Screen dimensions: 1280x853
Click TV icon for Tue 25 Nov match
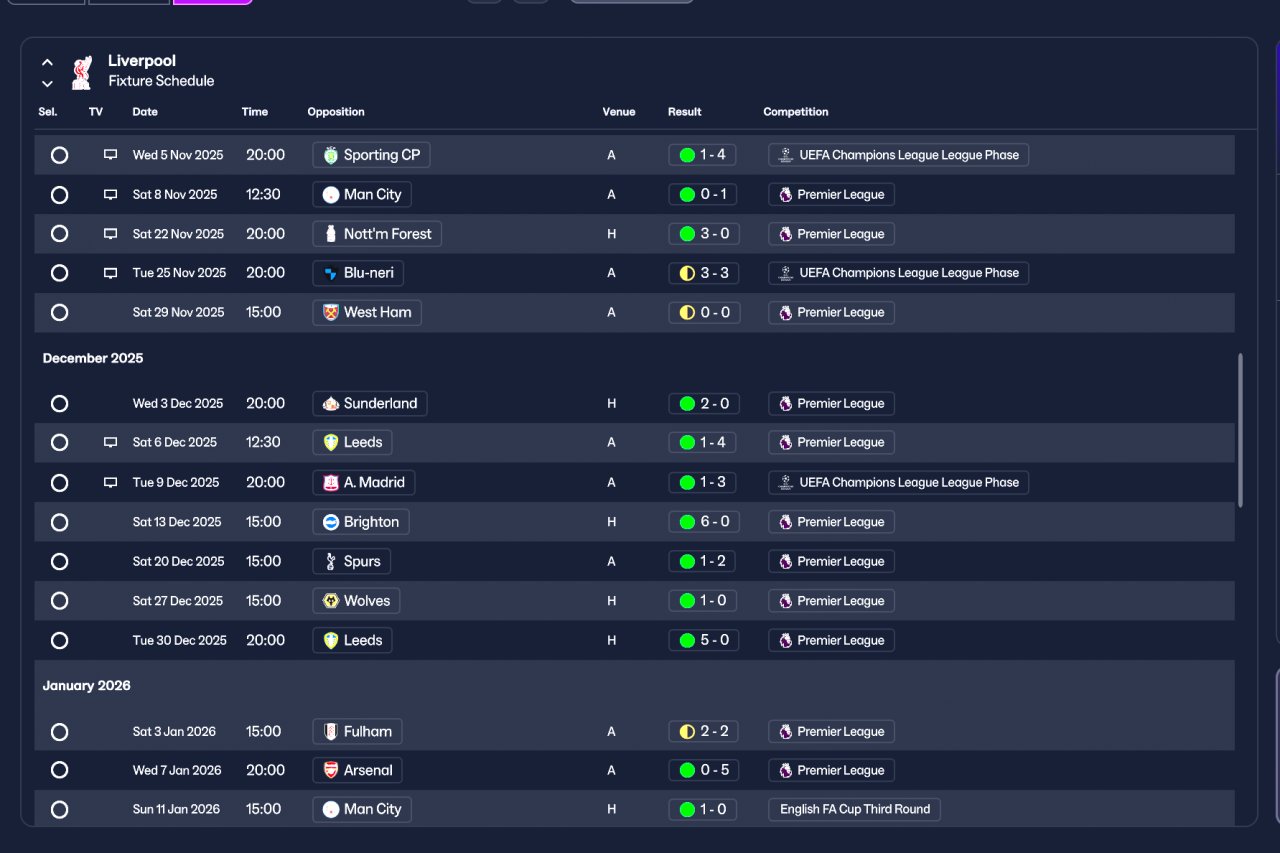pos(110,273)
